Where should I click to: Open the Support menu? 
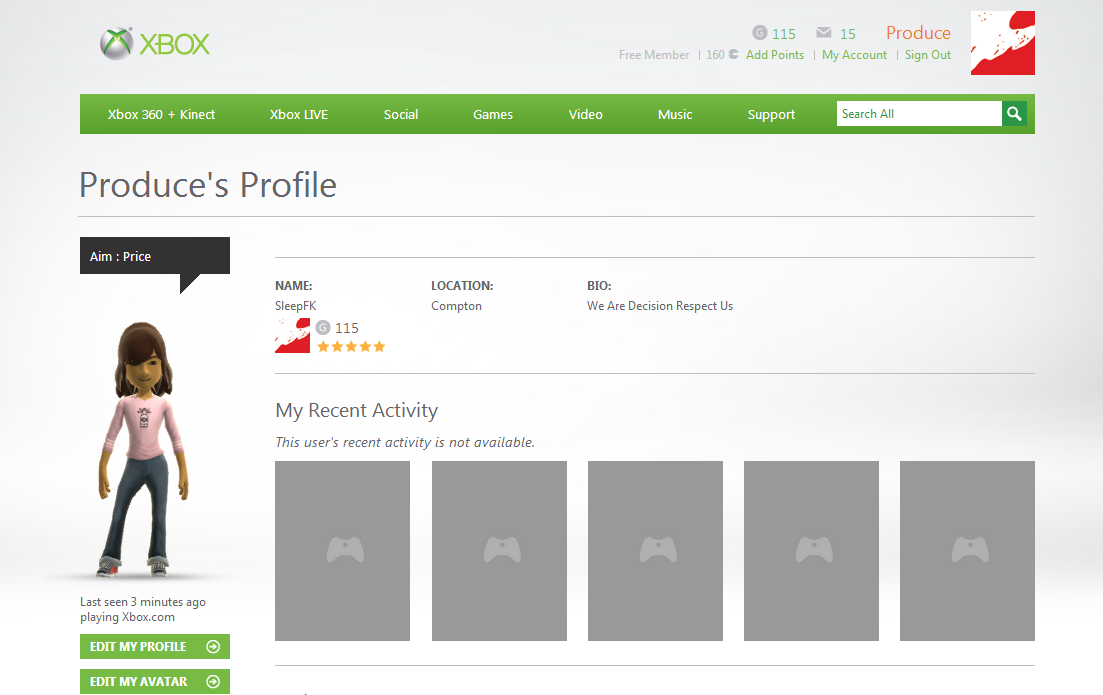point(771,114)
